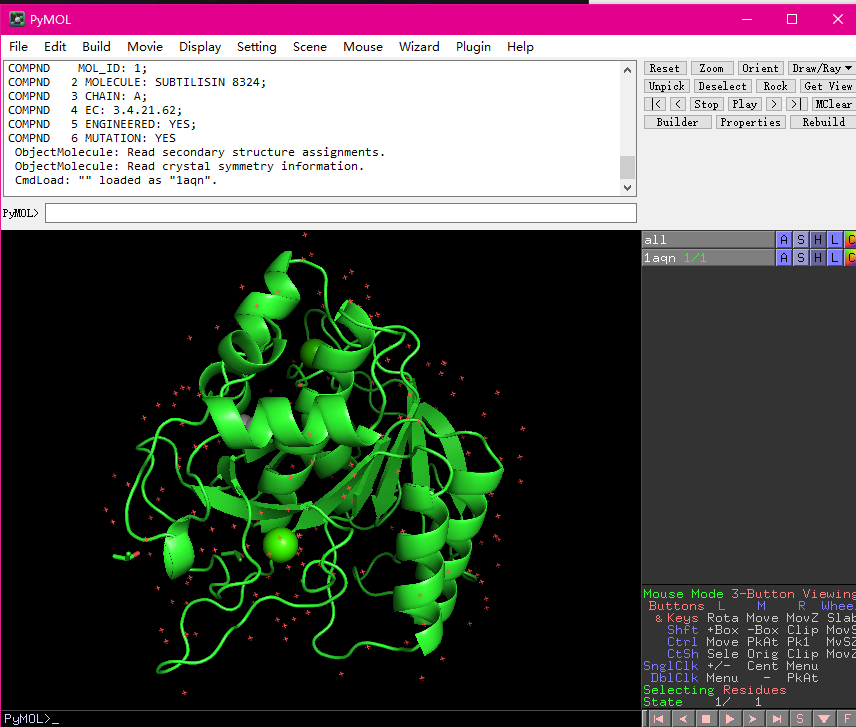This screenshot has height=727, width=856.
Task: Open the color menu for 1aqn
Action: (850, 258)
